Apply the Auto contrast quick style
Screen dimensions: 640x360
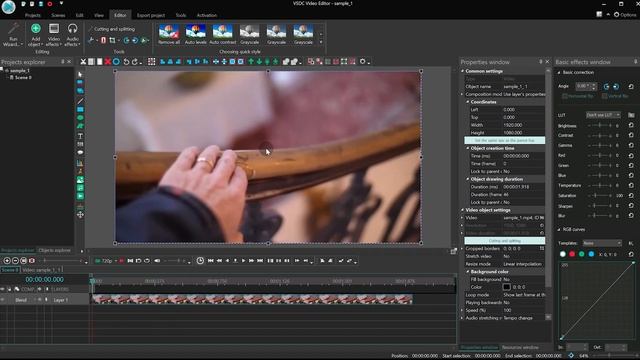point(222,34)
